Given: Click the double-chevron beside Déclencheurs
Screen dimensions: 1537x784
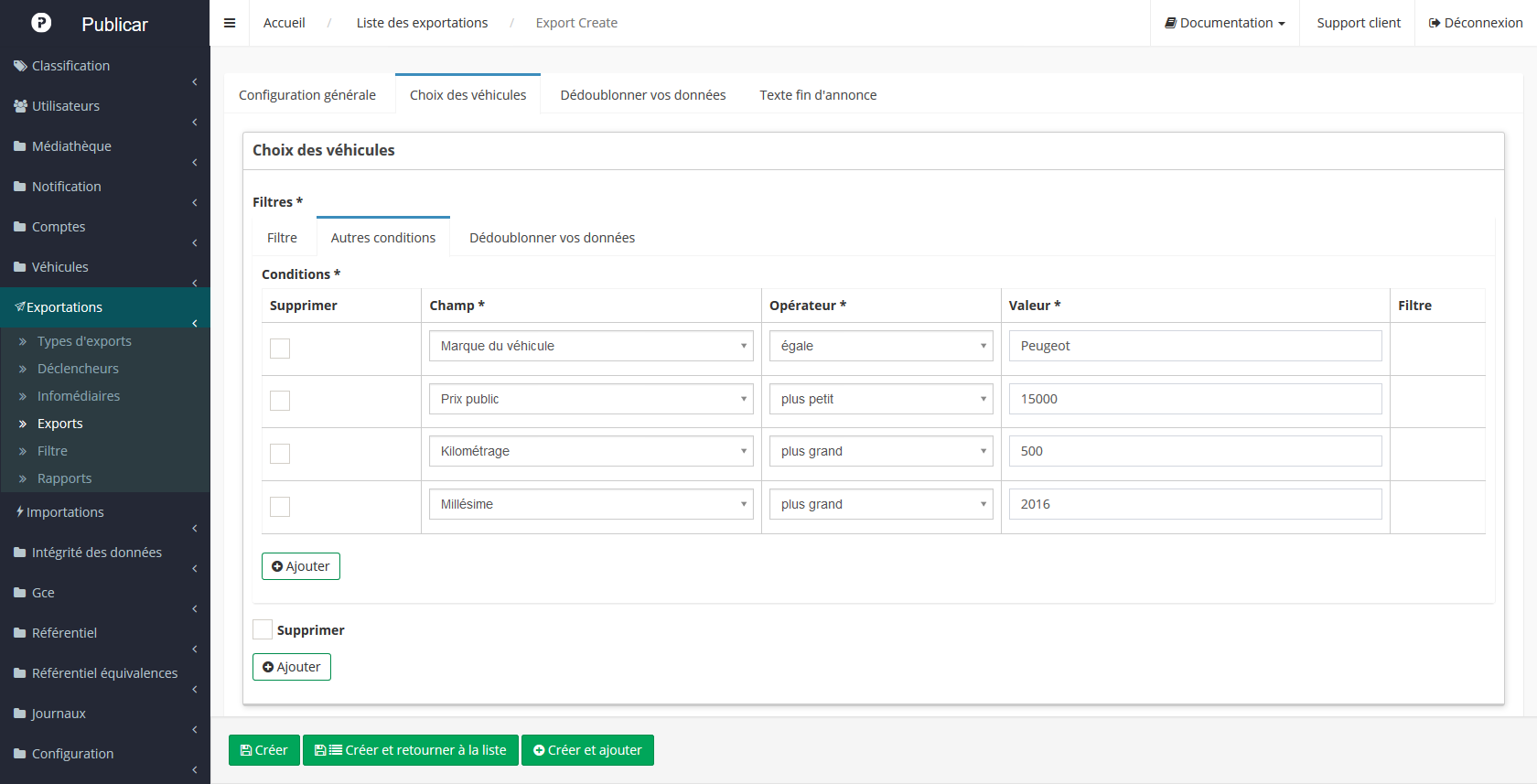Looking at the screenshot, I should click(23, 369).
